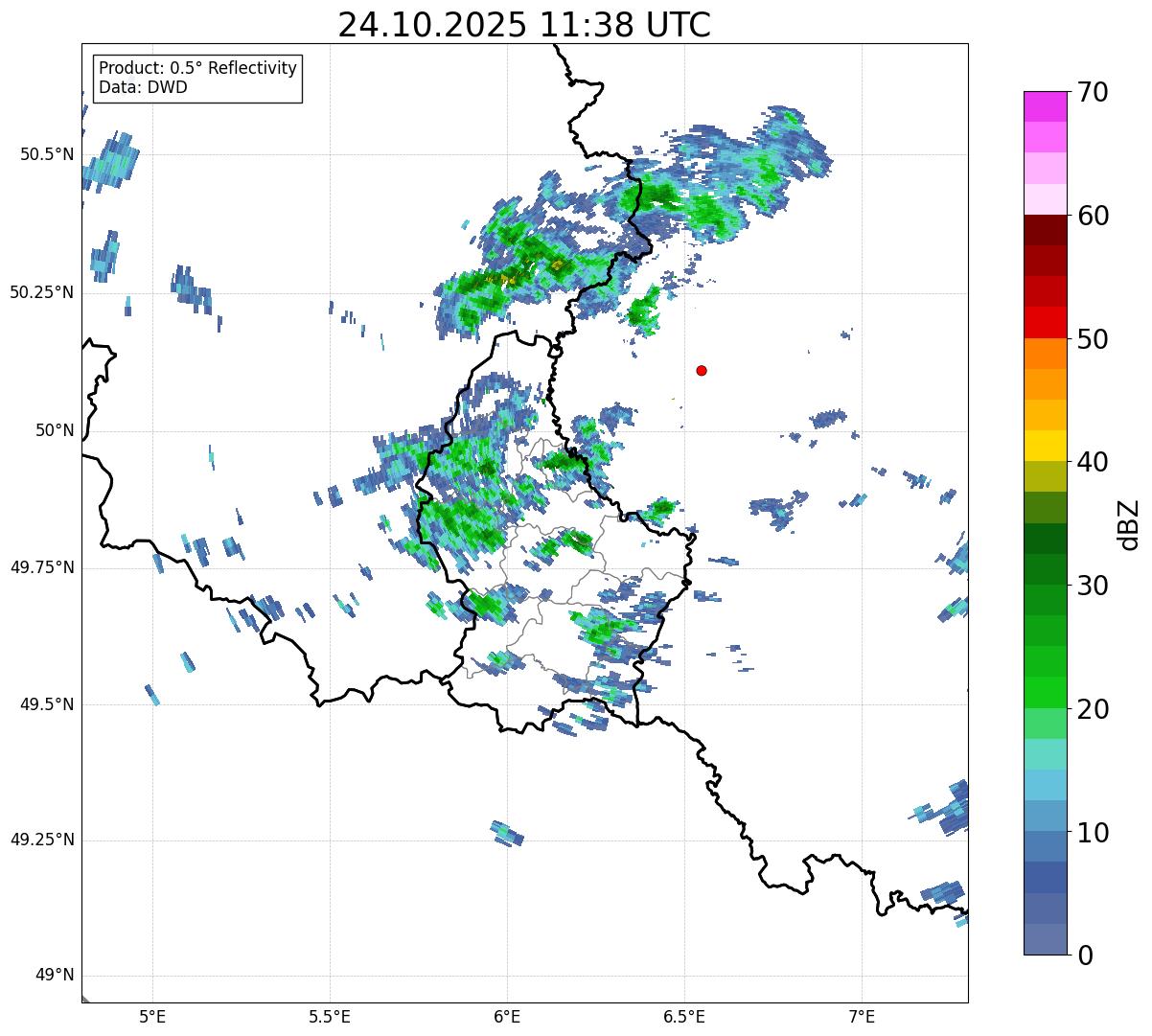This screenshot has height=1036, width=1152.
Task: Click the 49.5°N latitude label
Action: pyautogui.click(x=47, y=704)
